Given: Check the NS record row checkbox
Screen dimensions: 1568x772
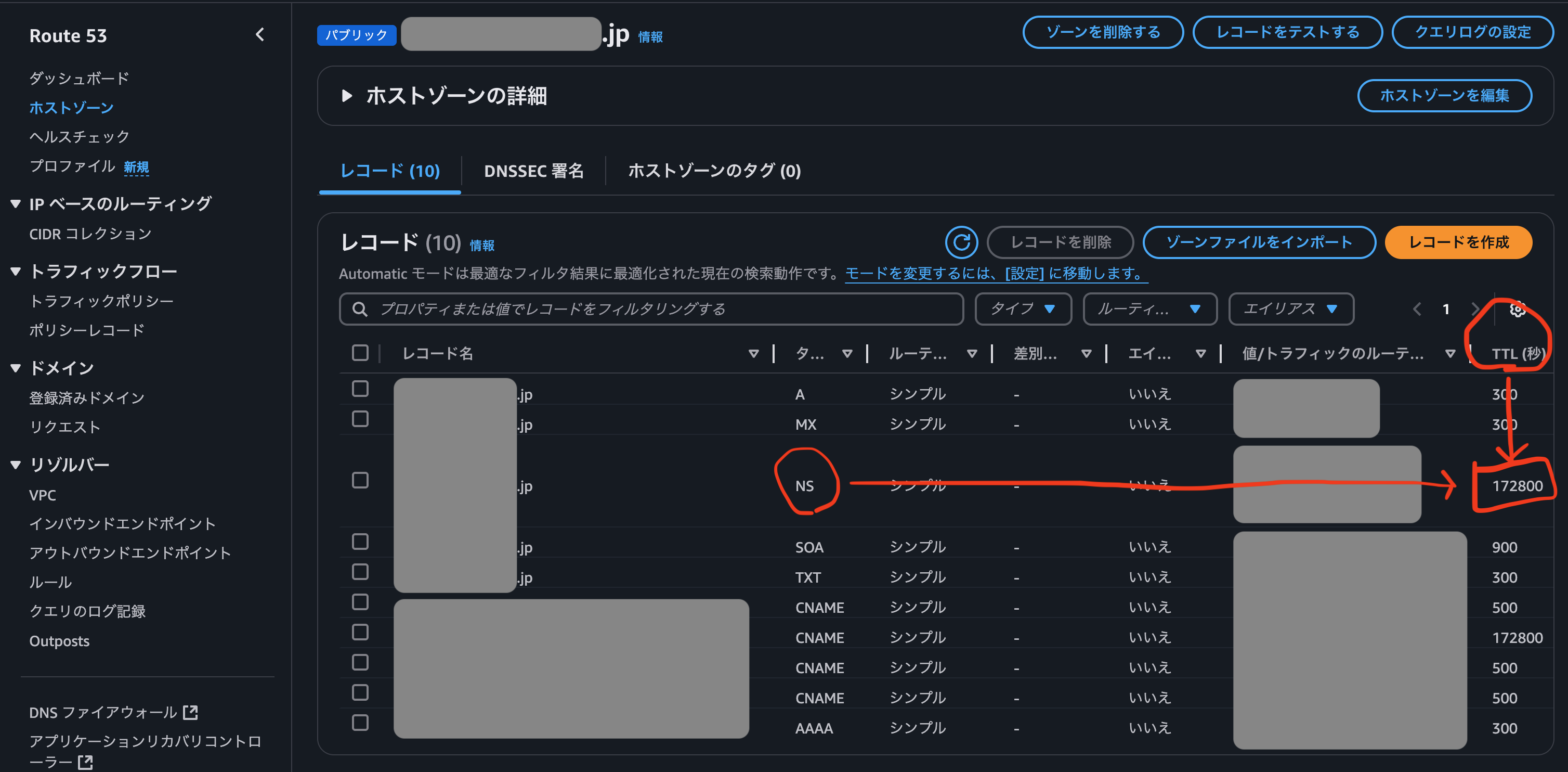Looking at the screenshot, I should pyautogui.click(x=360, y=480).
